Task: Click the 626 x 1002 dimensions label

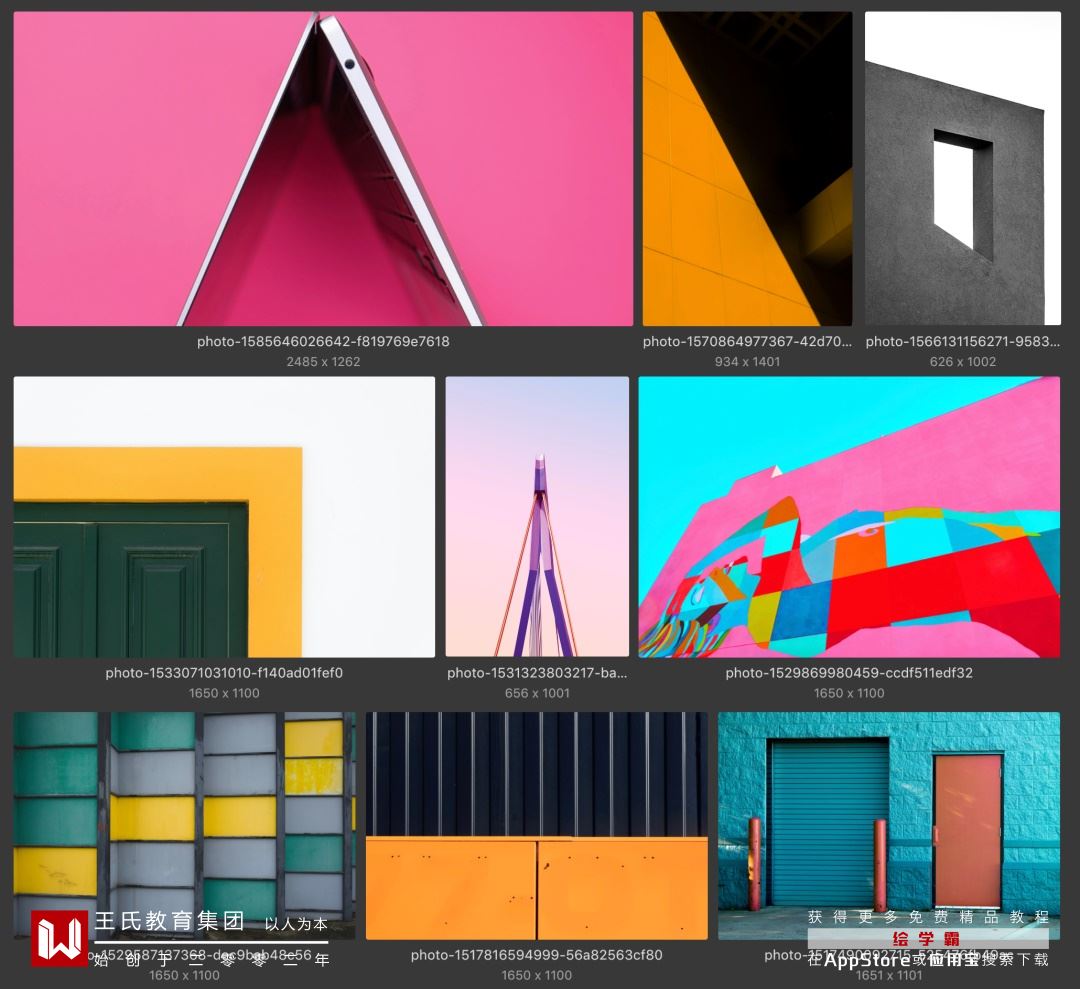Action: (963, 362)
